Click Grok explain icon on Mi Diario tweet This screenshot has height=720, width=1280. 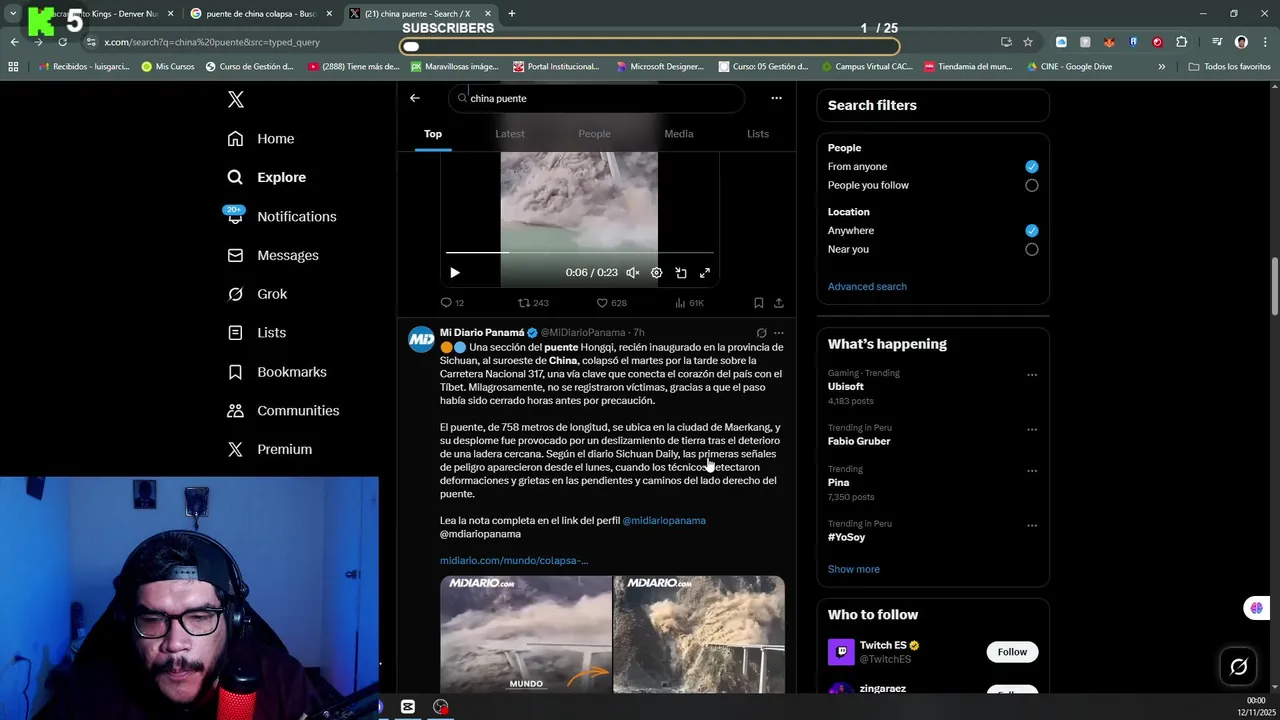tap(761, 333)
